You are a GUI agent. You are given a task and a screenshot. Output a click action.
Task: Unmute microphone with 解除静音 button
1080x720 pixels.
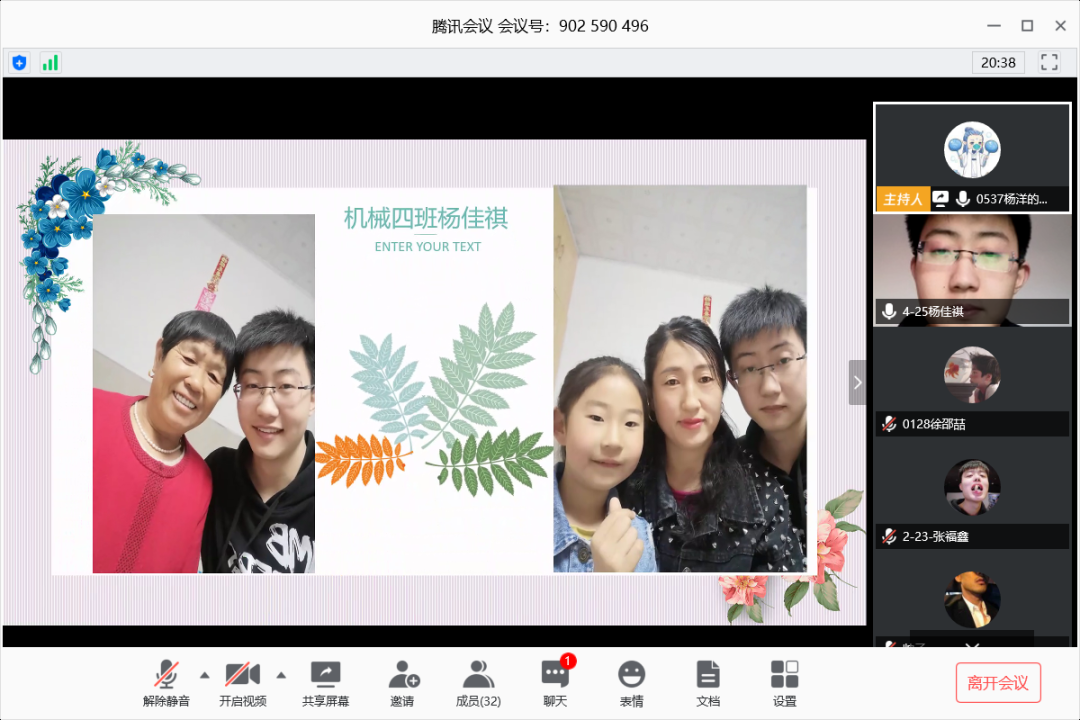coord(166,682)
